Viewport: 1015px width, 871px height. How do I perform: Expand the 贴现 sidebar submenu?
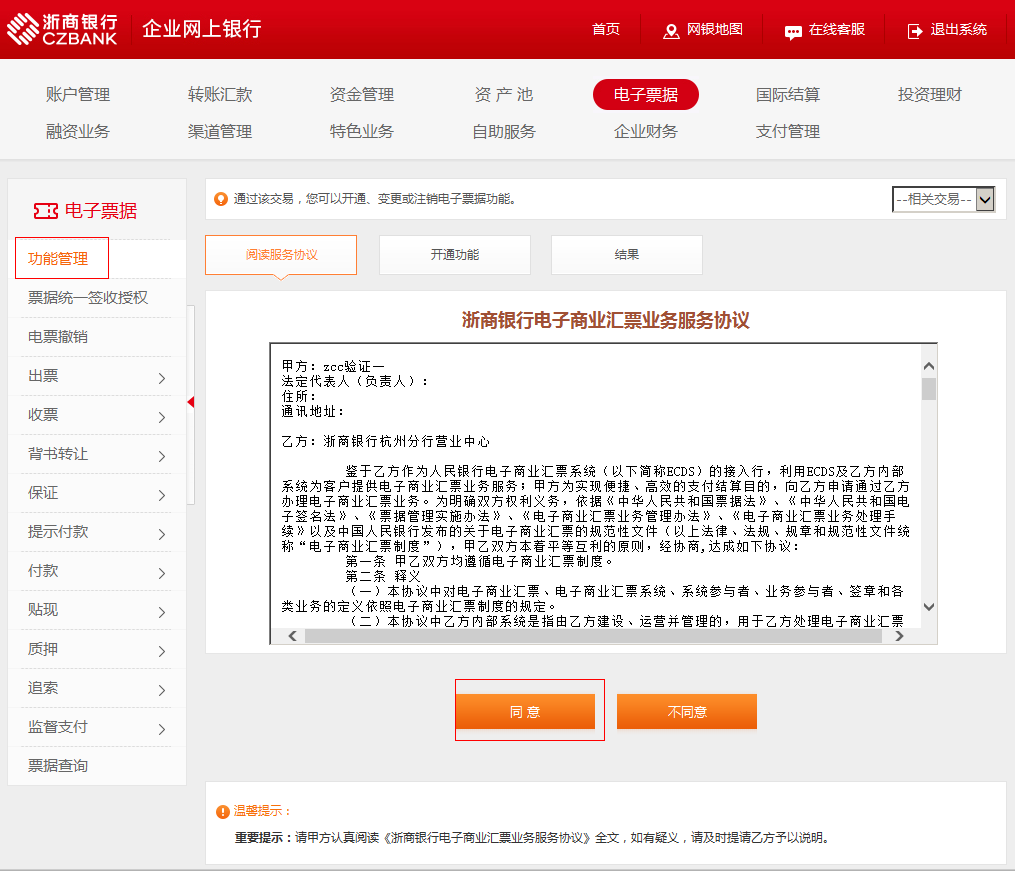[162, 612]
